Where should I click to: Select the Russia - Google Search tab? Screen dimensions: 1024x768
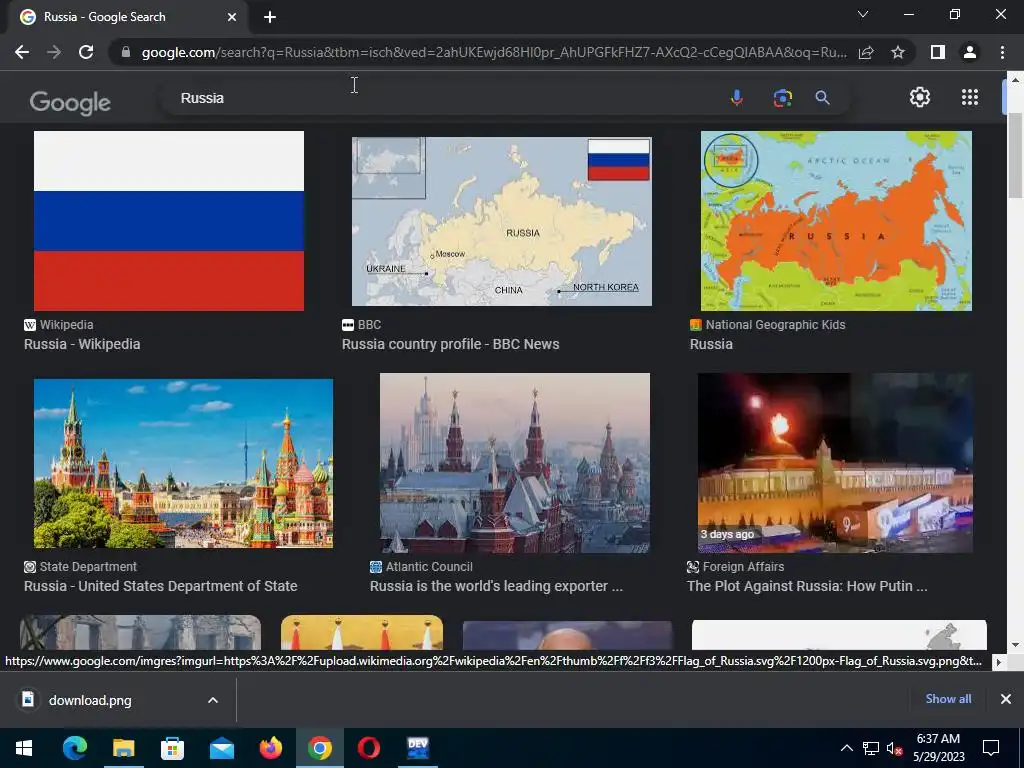coord(128,17)
